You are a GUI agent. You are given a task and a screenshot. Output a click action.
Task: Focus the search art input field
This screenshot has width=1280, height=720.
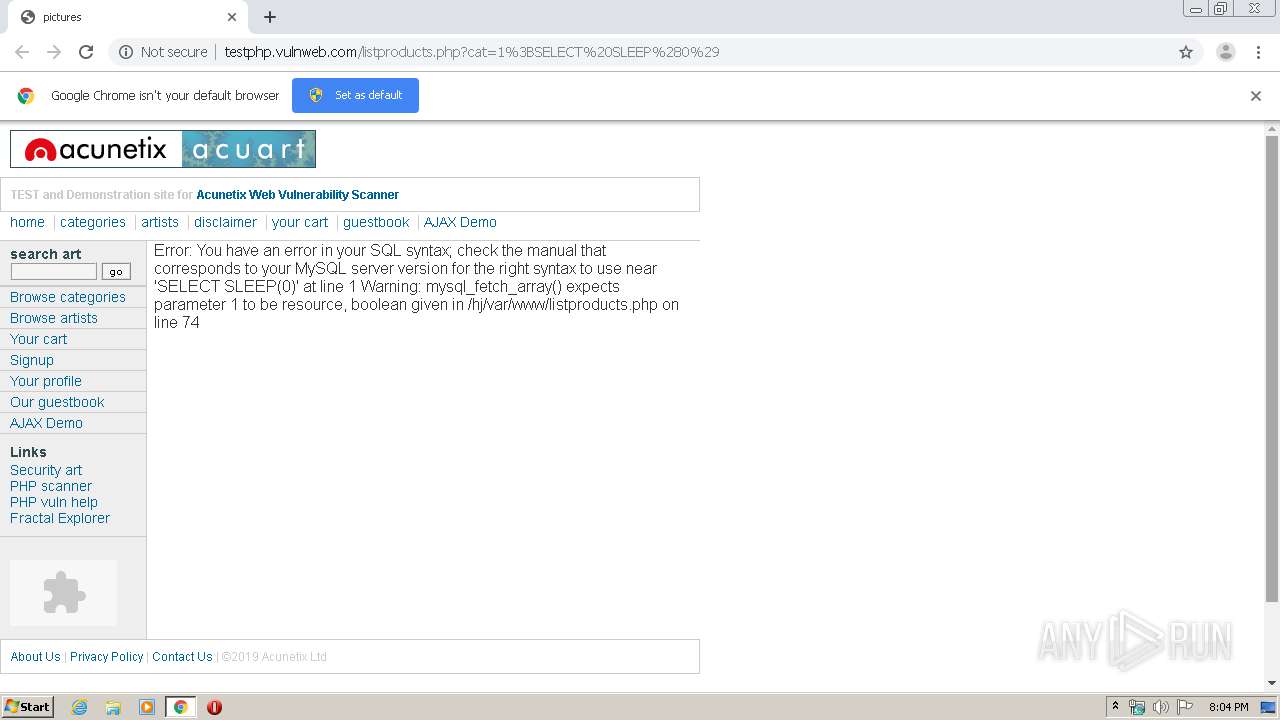click(54, 271)
